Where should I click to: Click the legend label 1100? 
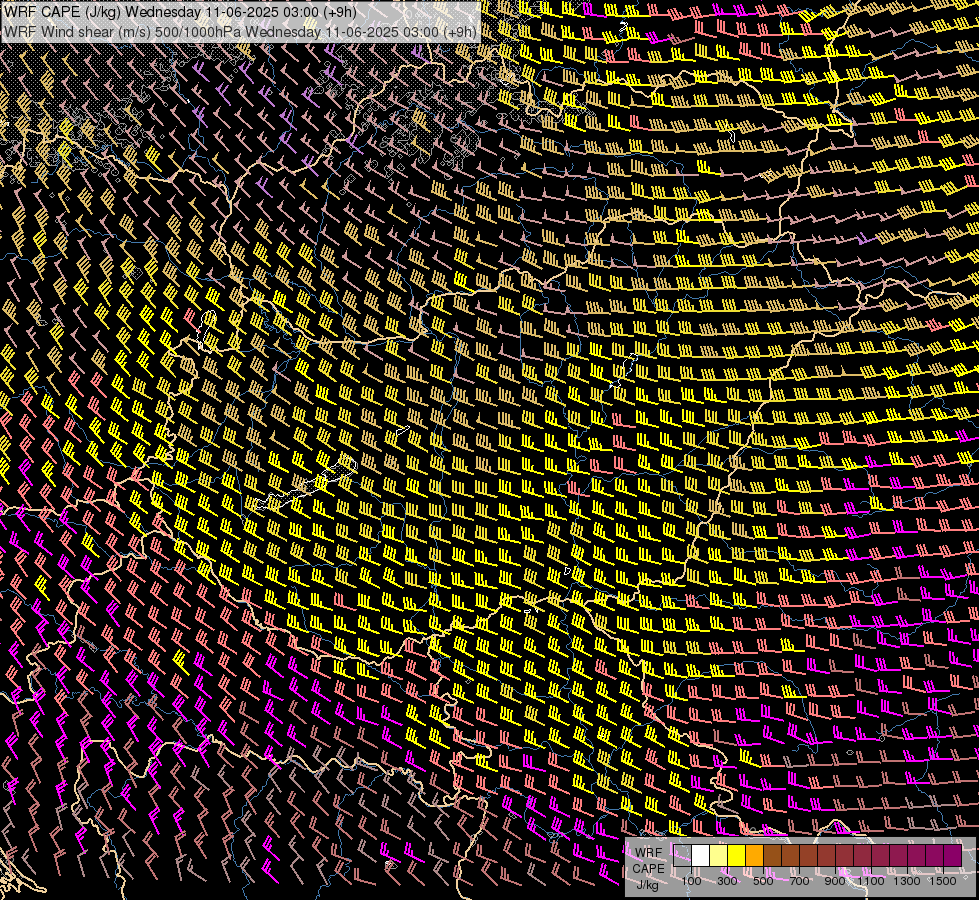coord(871,881)
